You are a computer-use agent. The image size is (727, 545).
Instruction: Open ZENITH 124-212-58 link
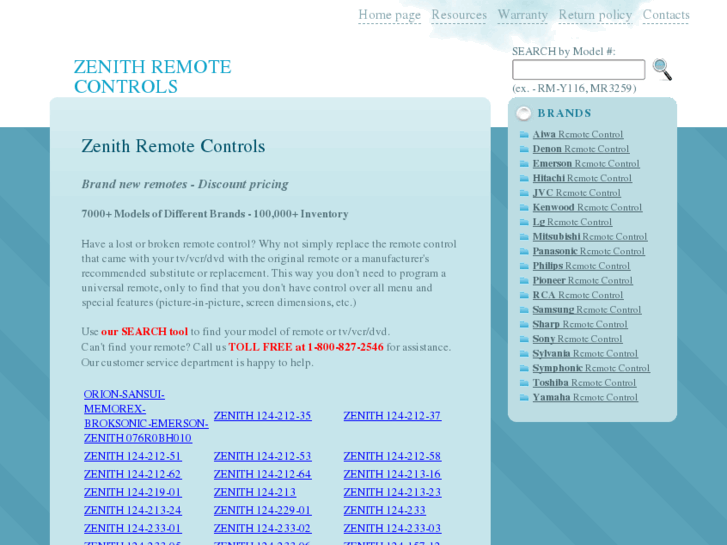392,456
